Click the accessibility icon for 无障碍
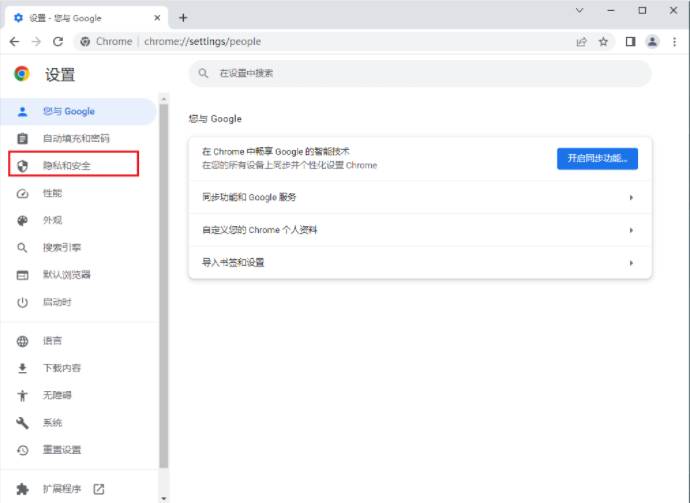 22,396
